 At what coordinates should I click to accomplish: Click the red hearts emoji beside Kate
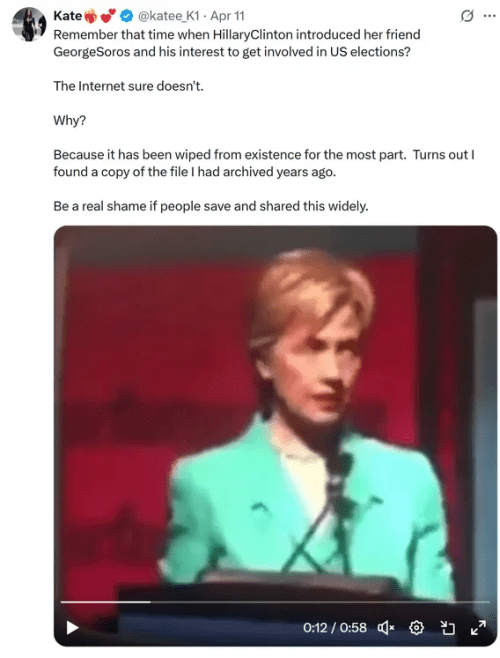click(108, 16)
